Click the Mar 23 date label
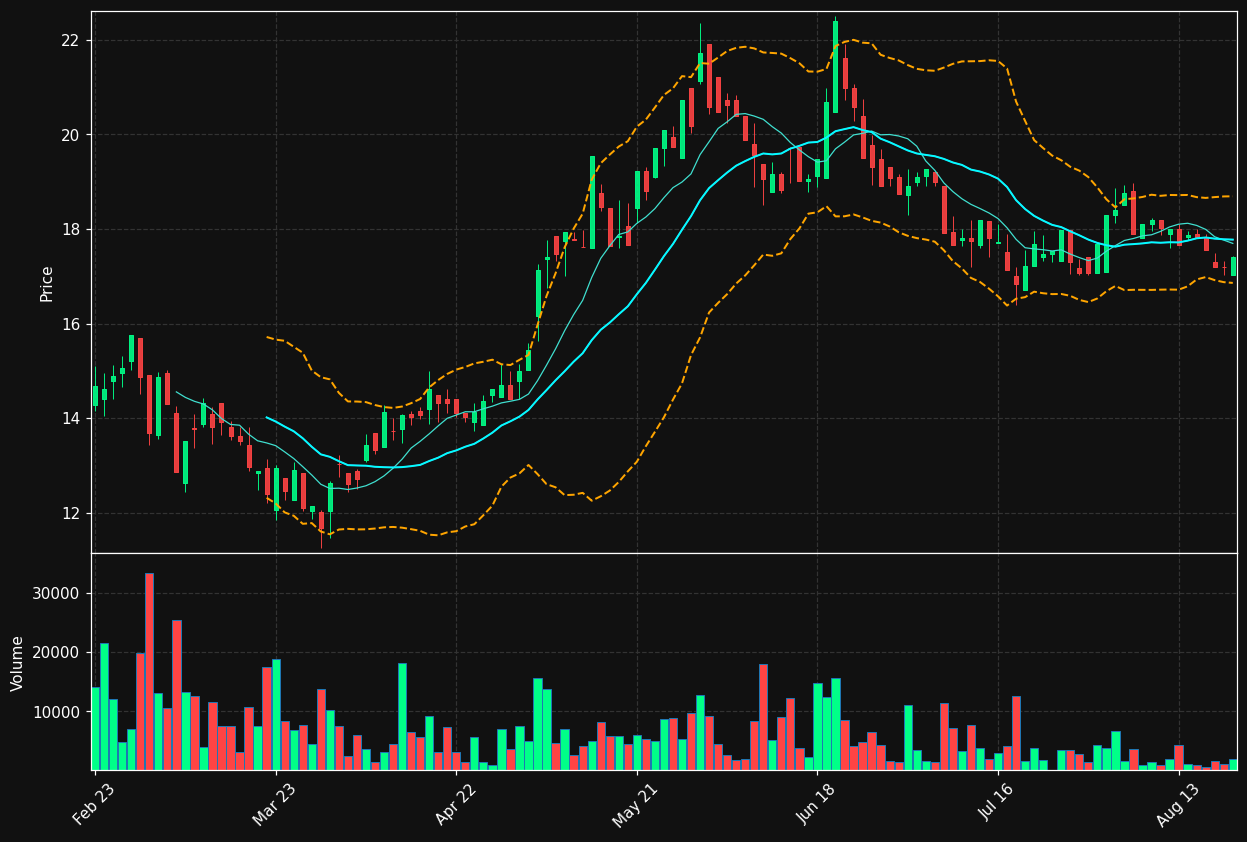 click(274, 803)
